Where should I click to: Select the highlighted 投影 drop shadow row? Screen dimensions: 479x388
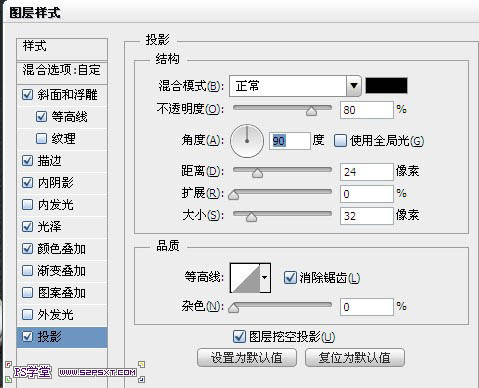(62, 337)
